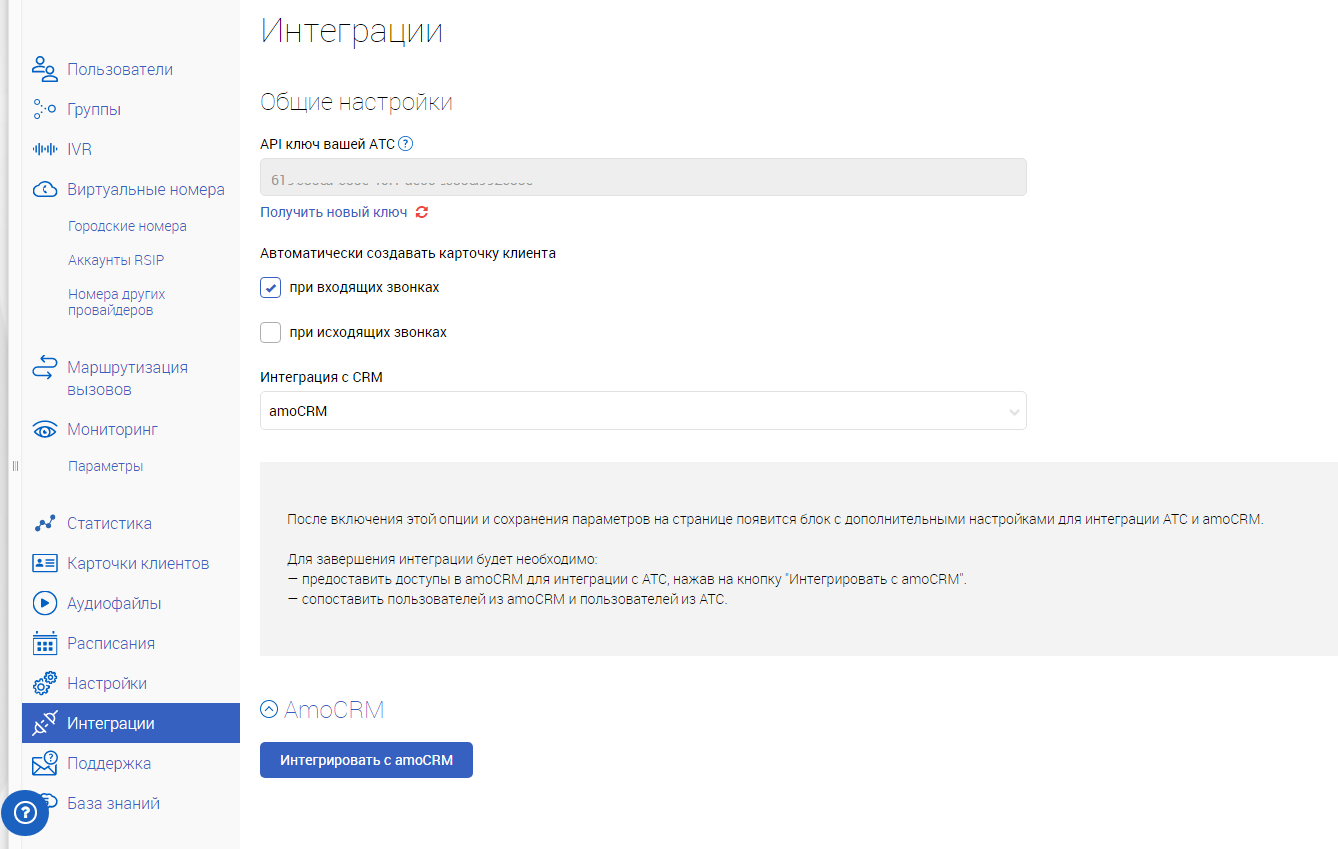This screenshot has width=1338, height=849.
Task: Click the get new key link
Action: tap(334, 212)
